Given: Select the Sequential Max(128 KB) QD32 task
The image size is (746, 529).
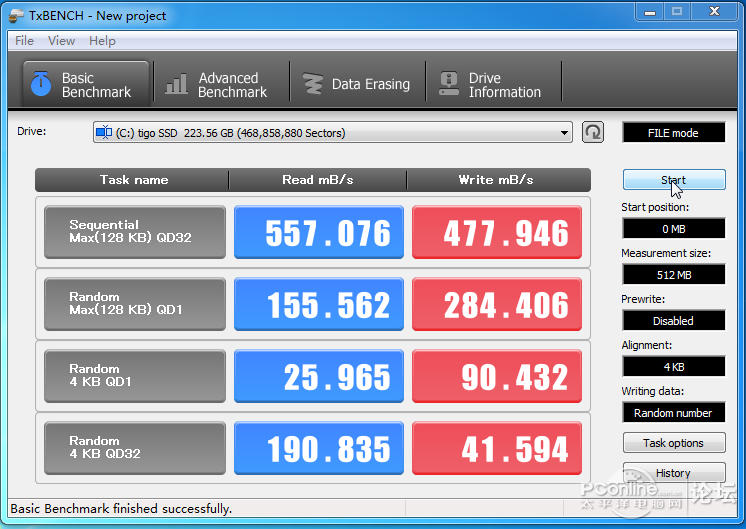Looking at the screenshot, I should click(x=135, y=232).
